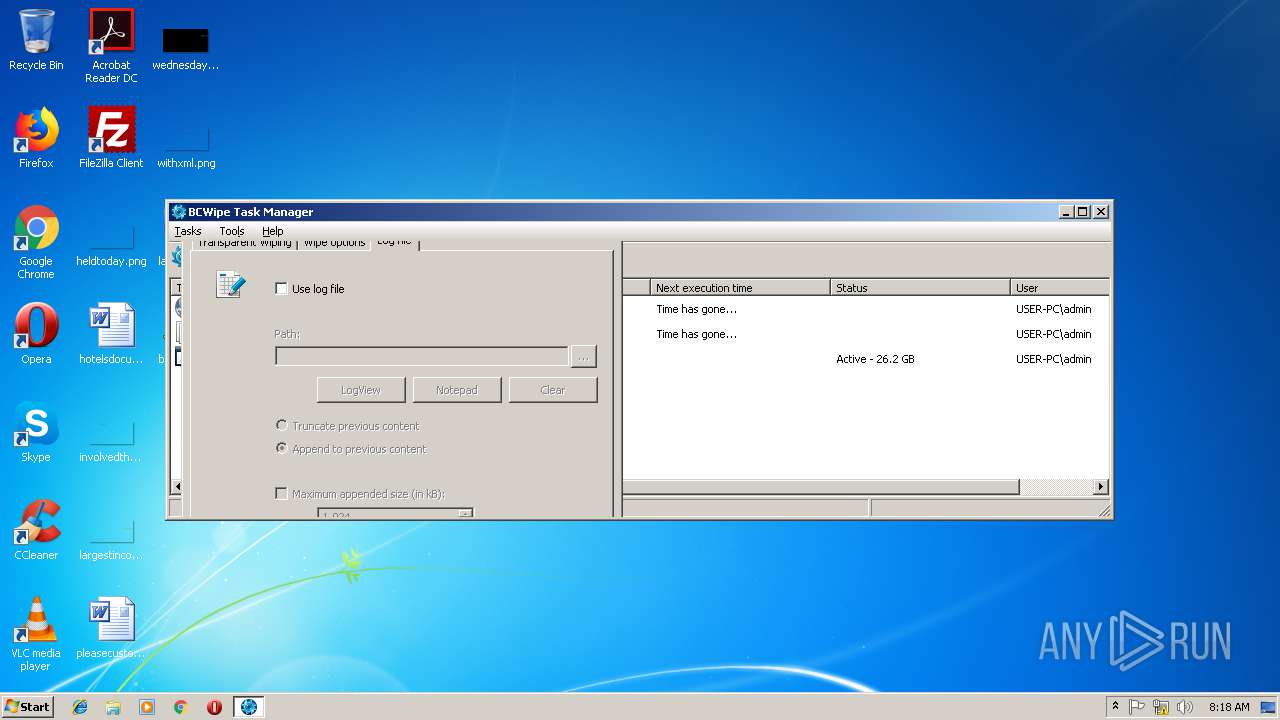Screen dimensions: 1280x720
Task: Select Truncate previous content radio button
Action: click(x=281, y=425)
